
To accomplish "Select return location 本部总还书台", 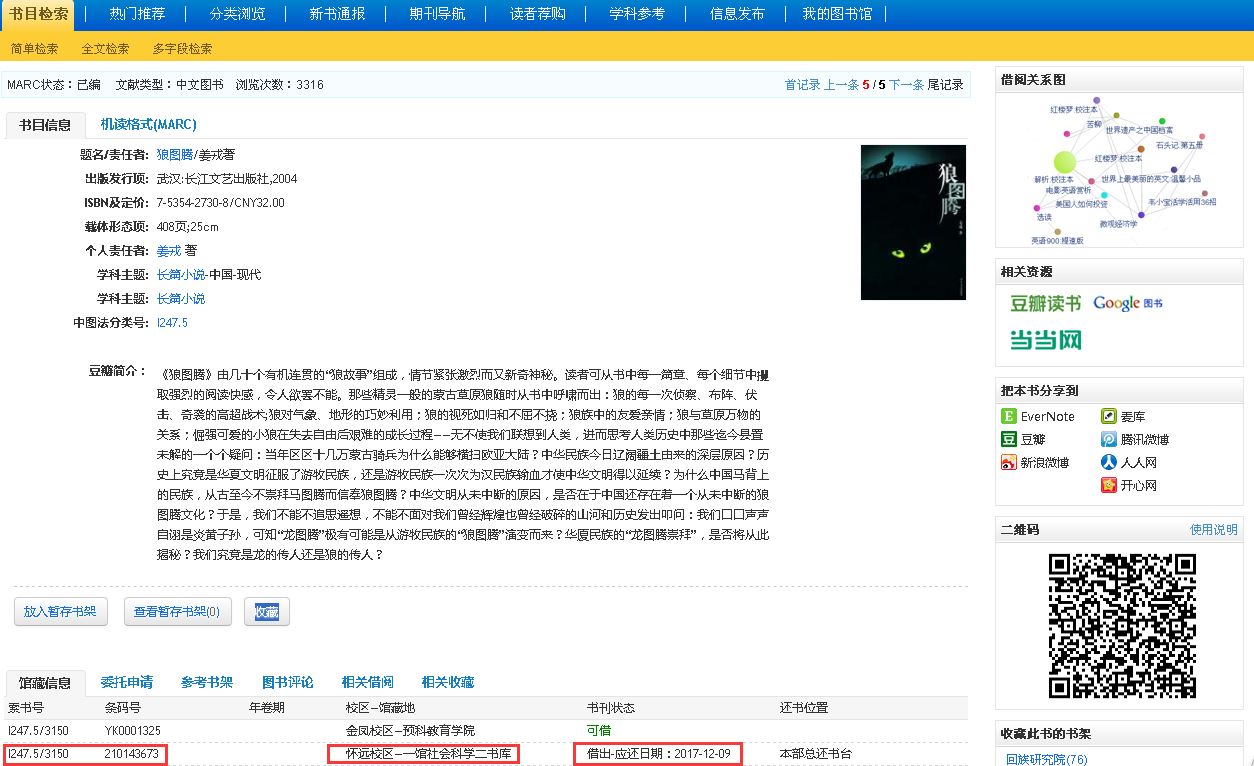I will (x=816, y=753).
